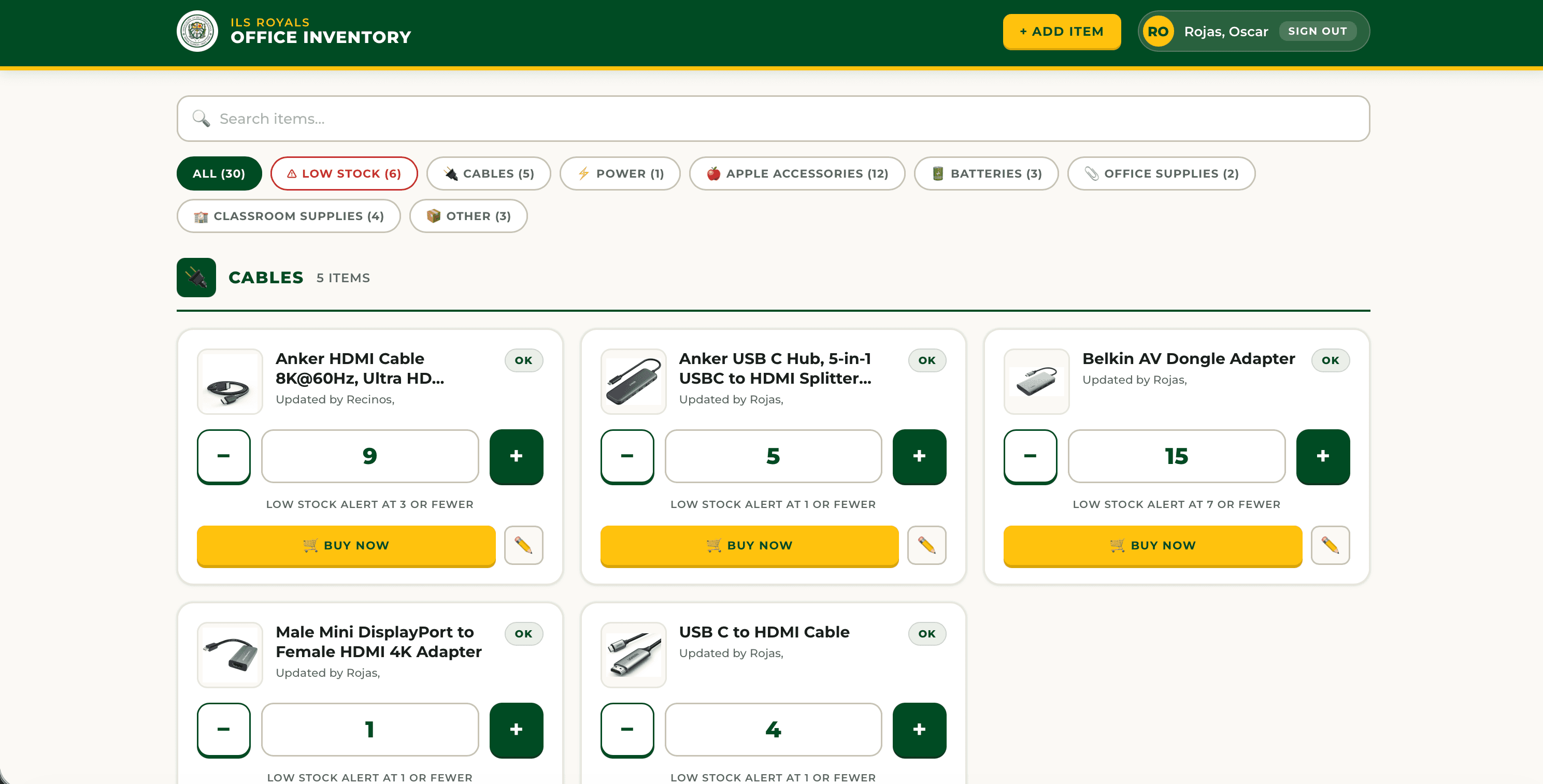
Task: Buy now the Anker USB C Hub
Action: (749, 545)
